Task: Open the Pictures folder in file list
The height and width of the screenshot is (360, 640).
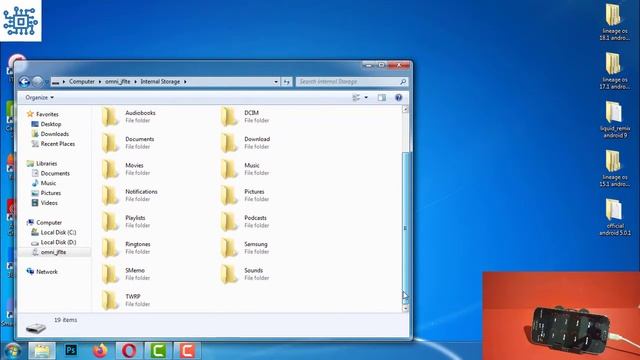Action: (x=244, y=195)
